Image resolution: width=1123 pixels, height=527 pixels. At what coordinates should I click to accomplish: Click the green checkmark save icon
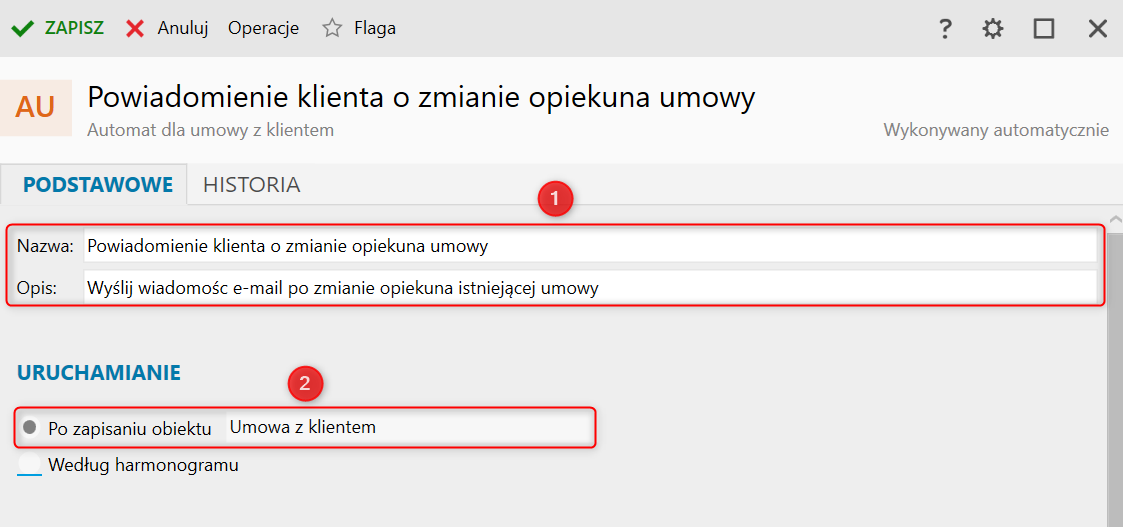[22, 28]
